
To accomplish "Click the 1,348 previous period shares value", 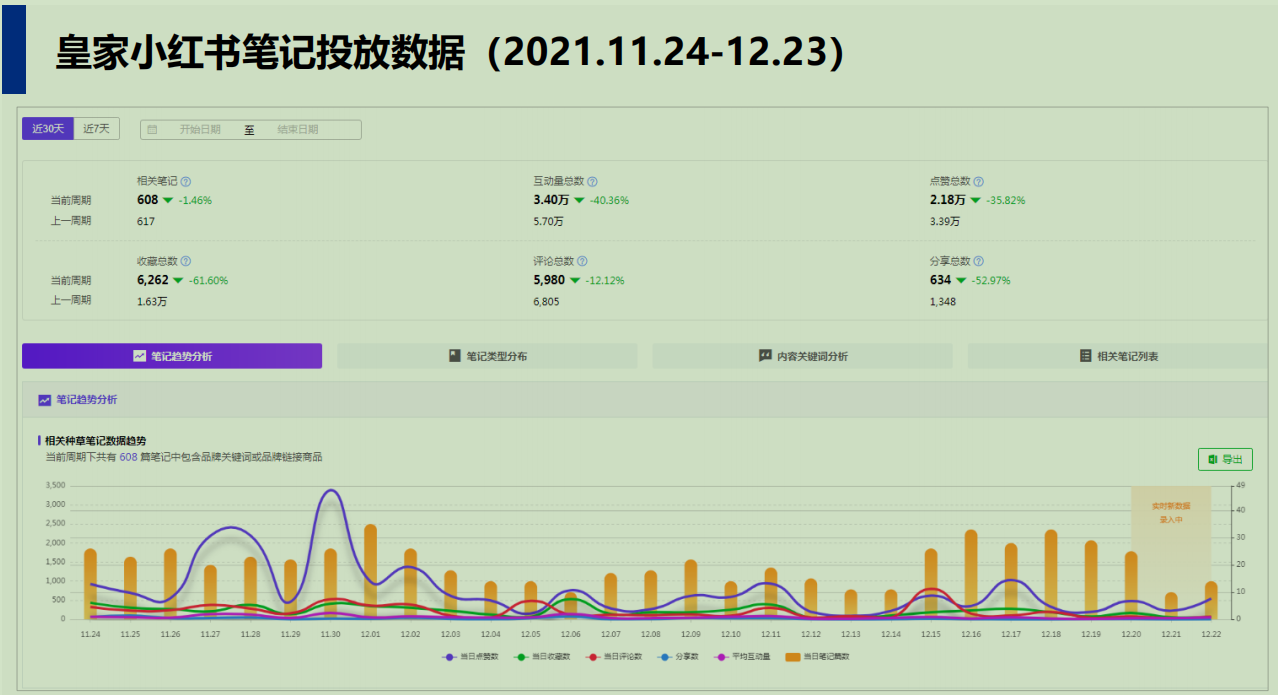I will pos(943,301).
